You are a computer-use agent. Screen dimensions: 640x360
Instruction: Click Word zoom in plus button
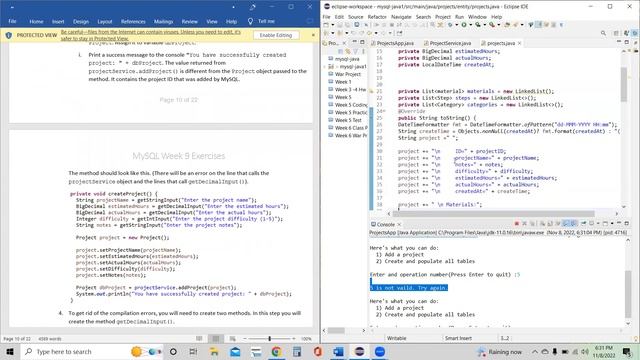coord(293,339)
